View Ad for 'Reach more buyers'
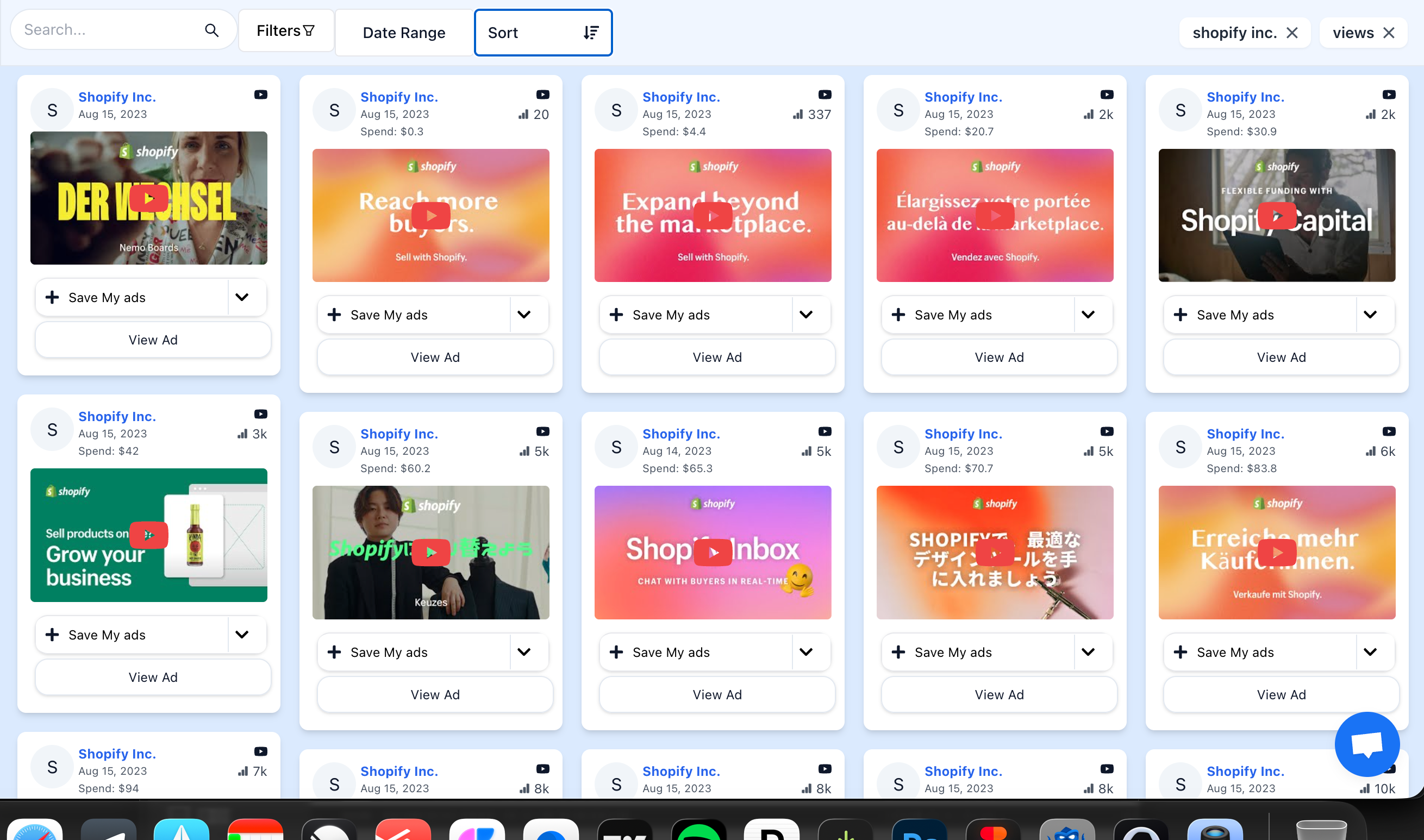The image size is (1424, 840). 435,357
